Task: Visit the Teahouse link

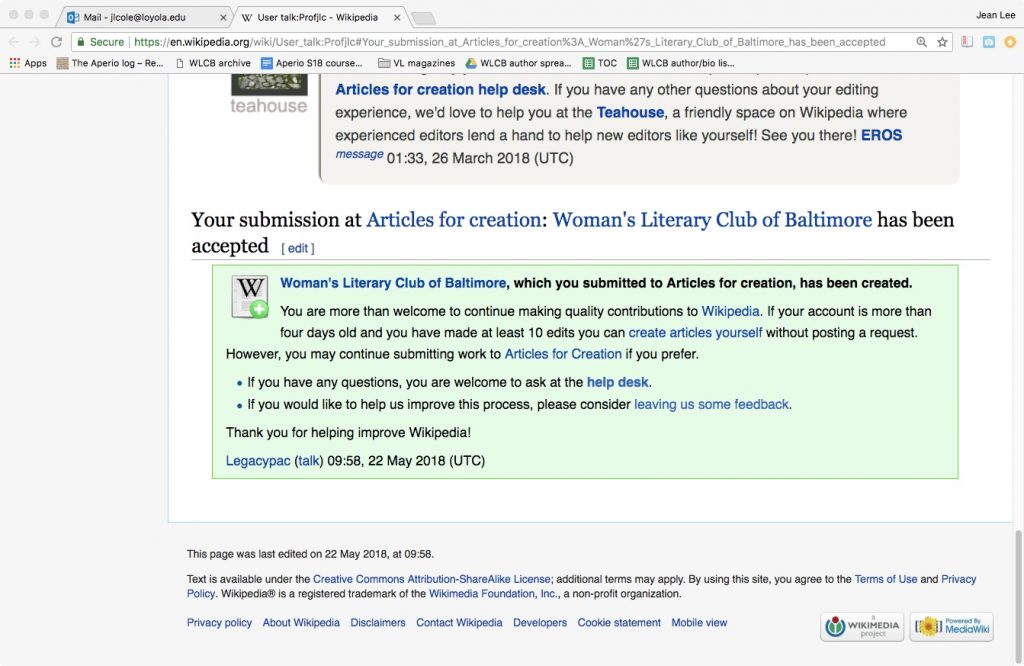Action: tap(630, 113)
